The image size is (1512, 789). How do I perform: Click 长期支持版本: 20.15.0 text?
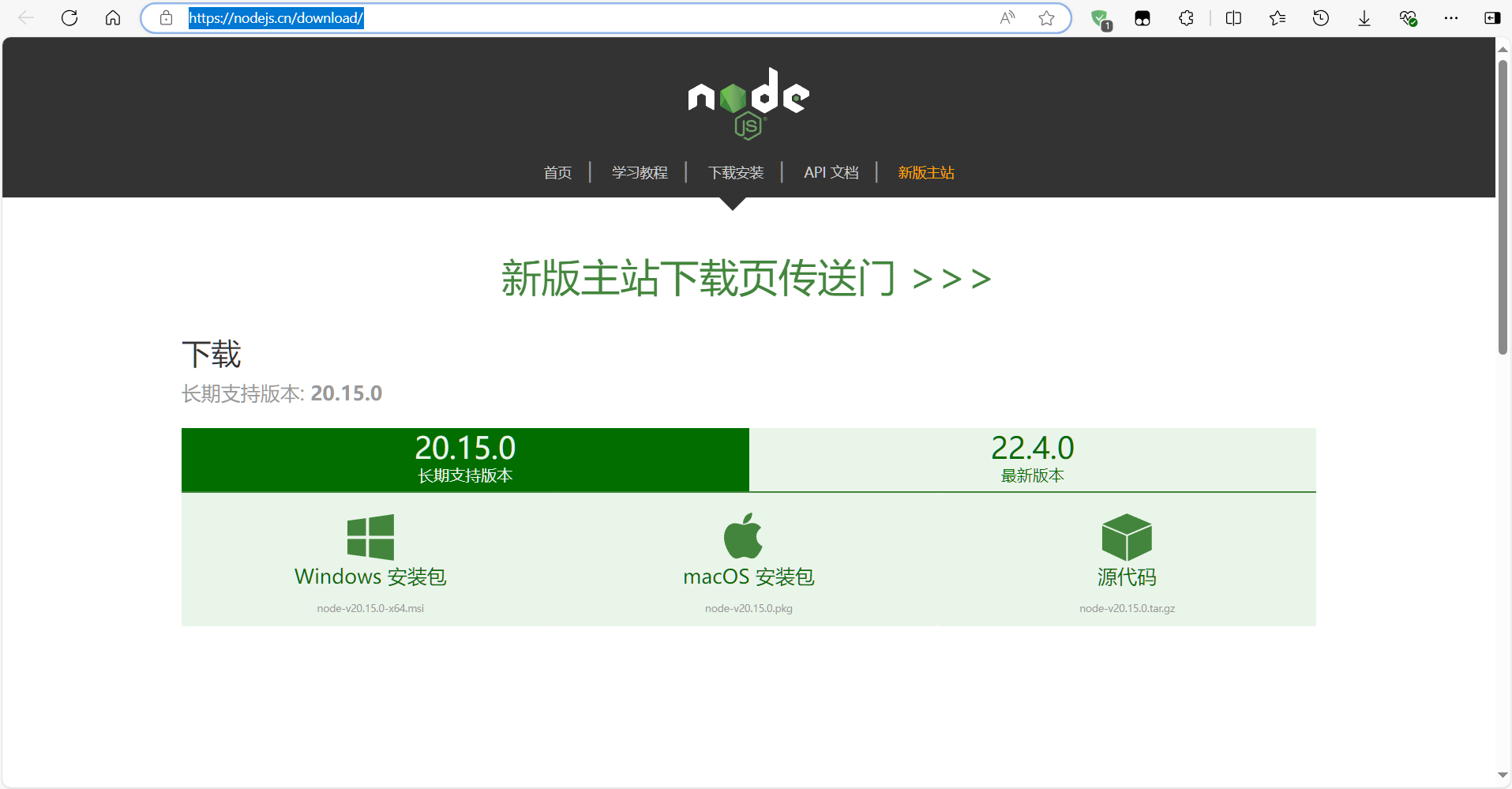[x=282, y=393]
